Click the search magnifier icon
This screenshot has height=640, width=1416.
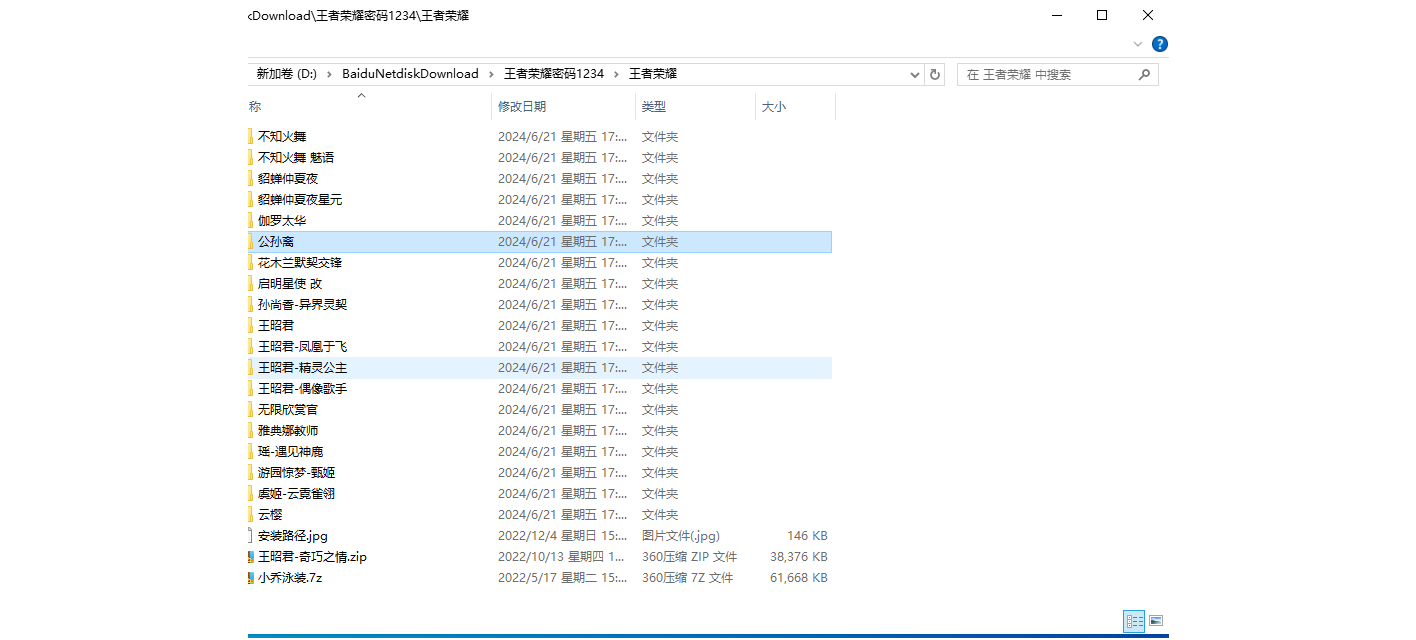(x=1144, y=74)
